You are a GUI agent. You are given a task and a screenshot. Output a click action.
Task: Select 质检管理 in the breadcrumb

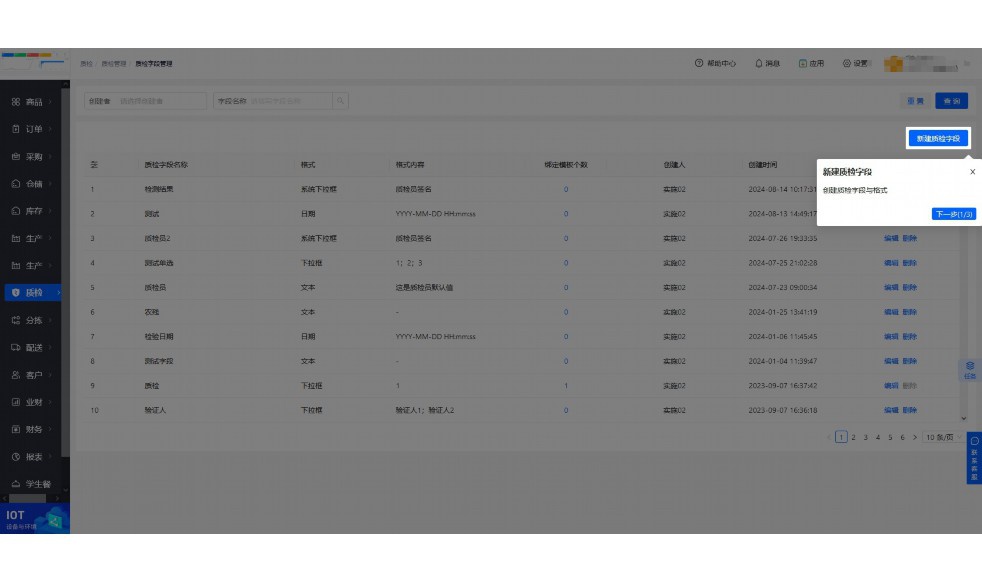coord(114,64)
